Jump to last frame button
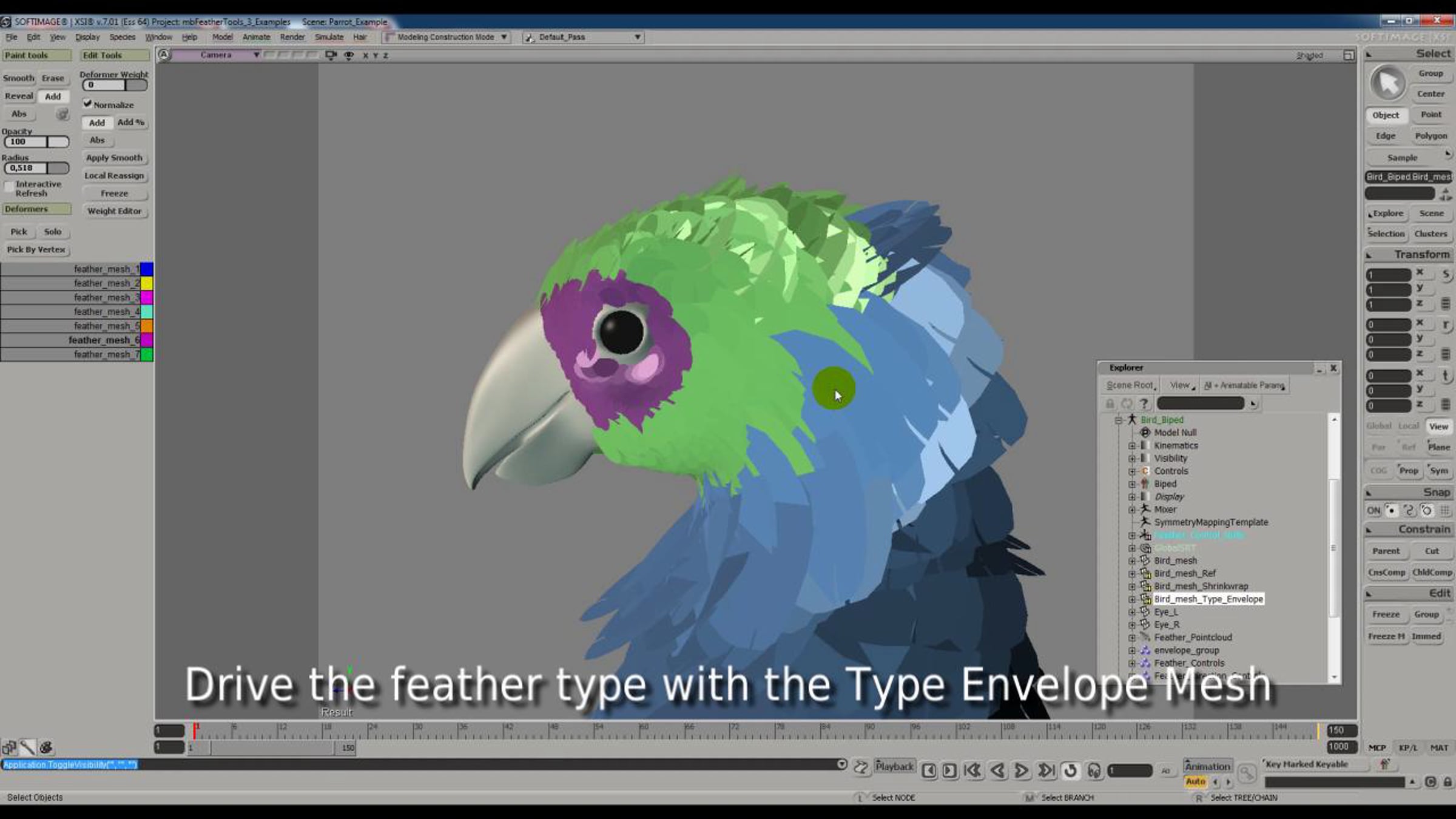 [x=1046, y=770]
